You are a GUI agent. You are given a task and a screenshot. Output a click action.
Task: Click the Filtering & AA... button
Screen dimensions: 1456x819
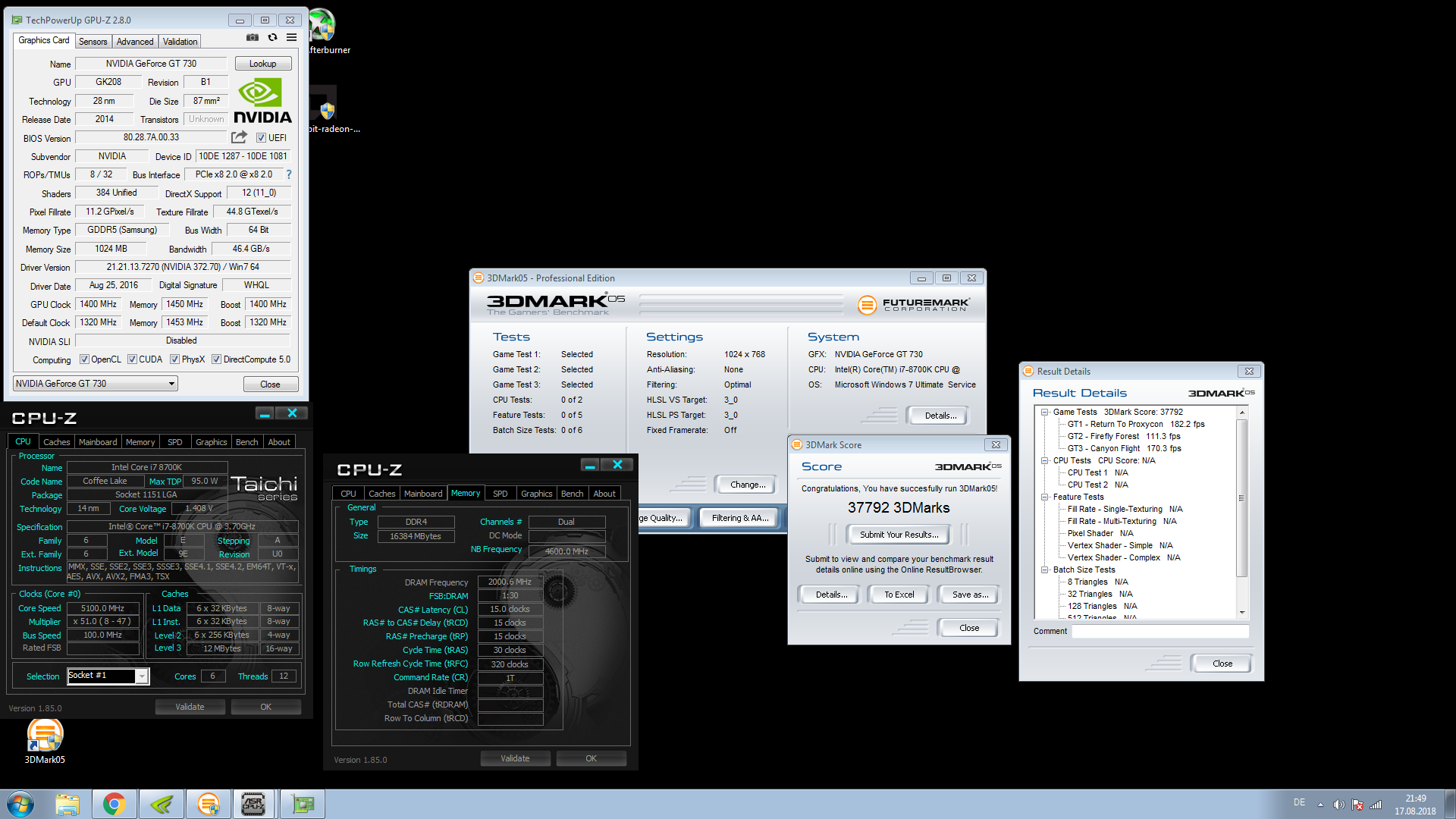(739, 518)
